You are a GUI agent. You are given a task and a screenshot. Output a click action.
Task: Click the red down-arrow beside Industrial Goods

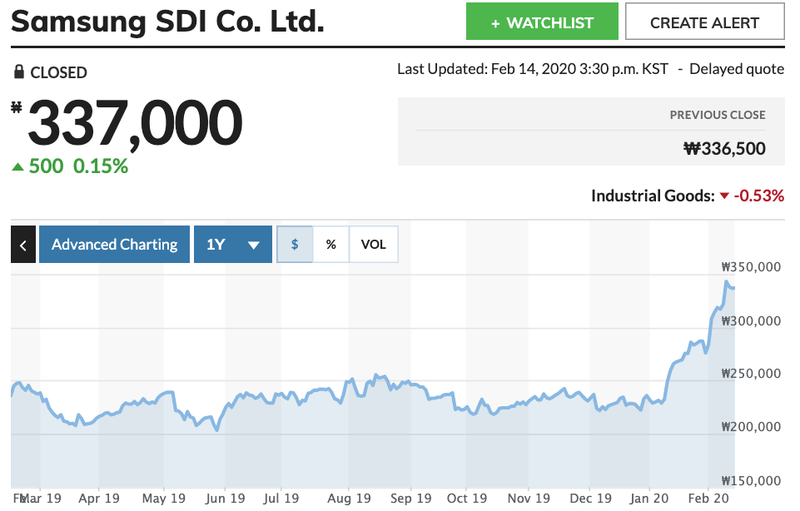click(724, 196)
